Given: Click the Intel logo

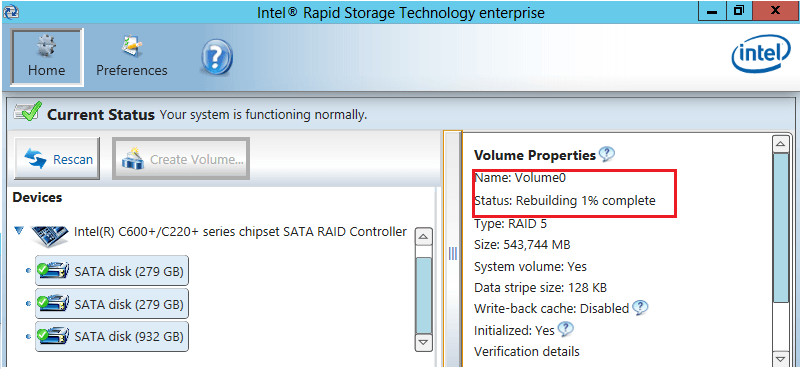Looking at the screenshot, I should click(761, 54).
